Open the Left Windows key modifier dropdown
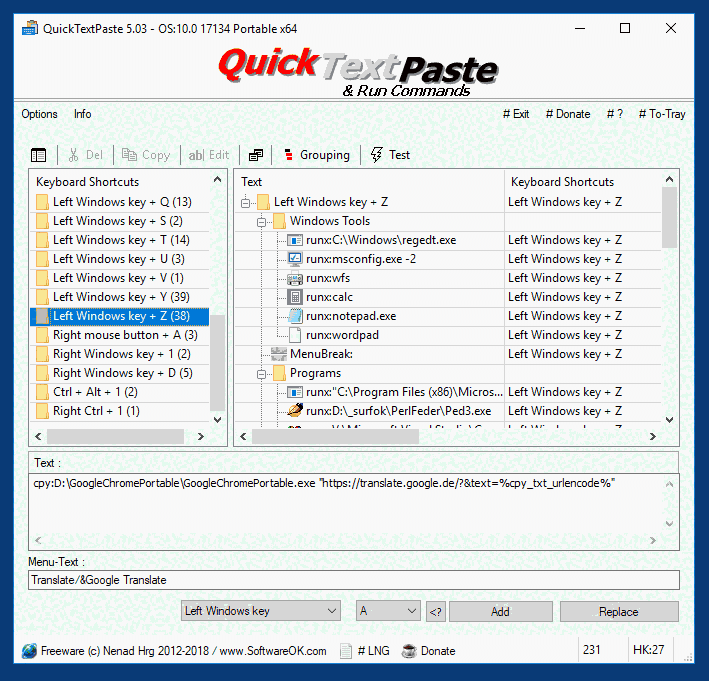The image size is (709, 681). 261,611
